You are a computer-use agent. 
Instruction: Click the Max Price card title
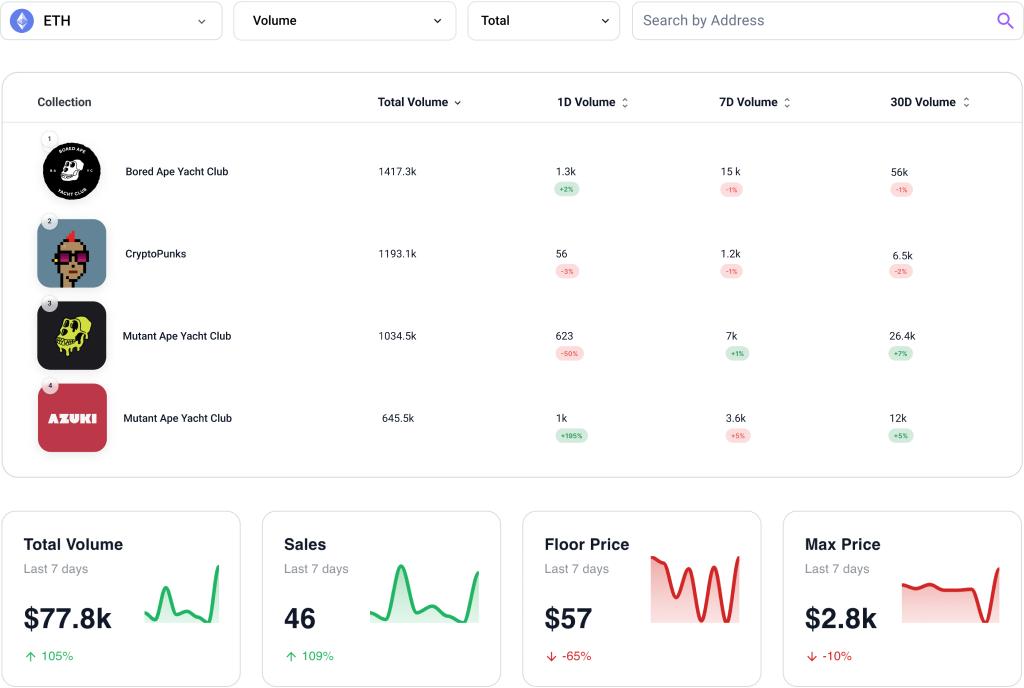point(842,544)
